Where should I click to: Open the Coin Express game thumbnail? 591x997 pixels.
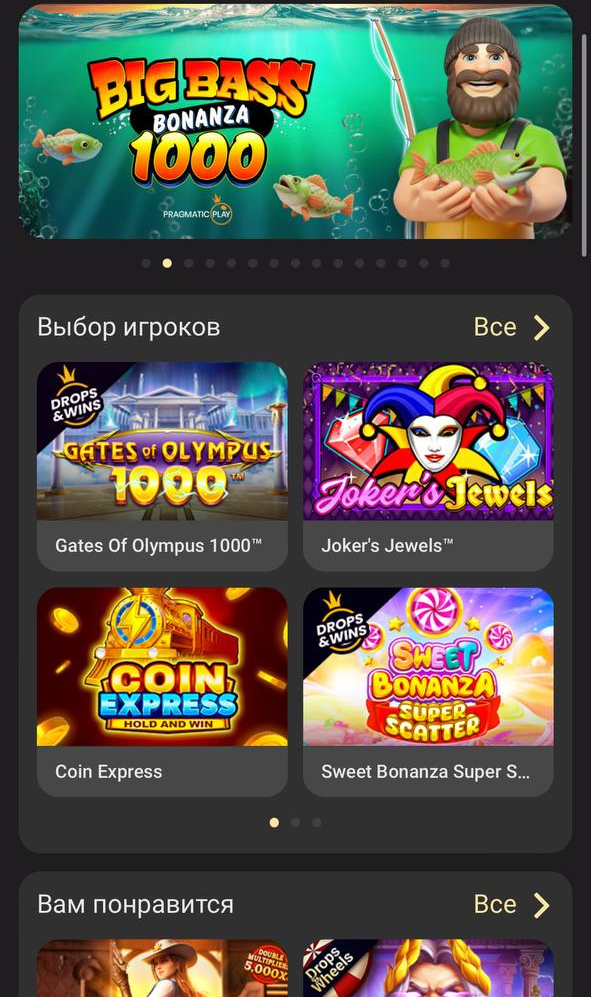(162, 692)
